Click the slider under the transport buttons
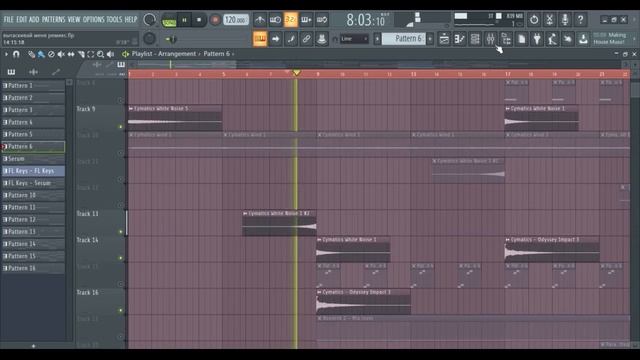This screenshot has width=640, height=360. [171, 39]
